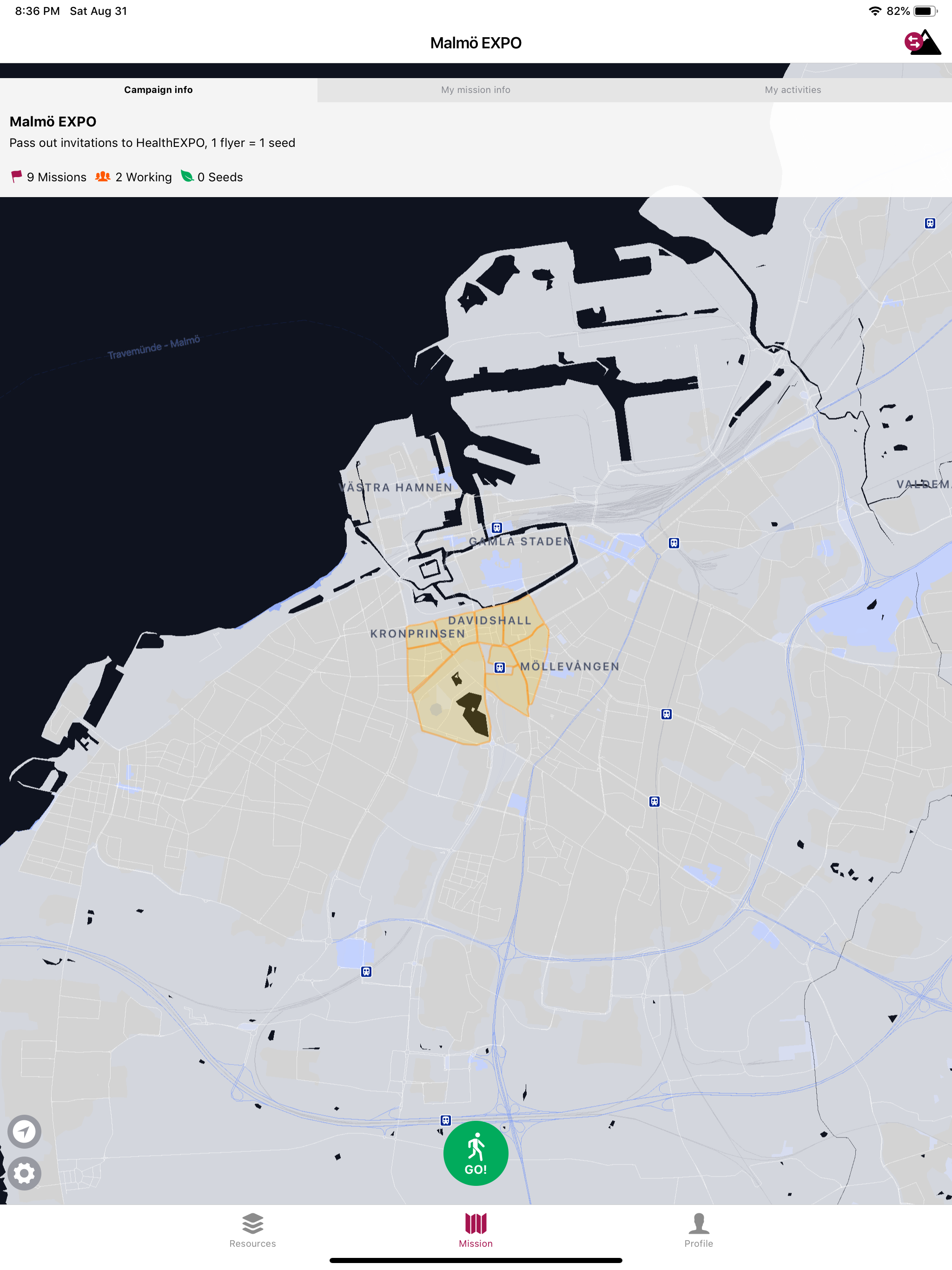This screenshot has width=952, height=1270.
Task: Tap the Travemünde - Malmö ferry route label
Action: coord(154,347)
